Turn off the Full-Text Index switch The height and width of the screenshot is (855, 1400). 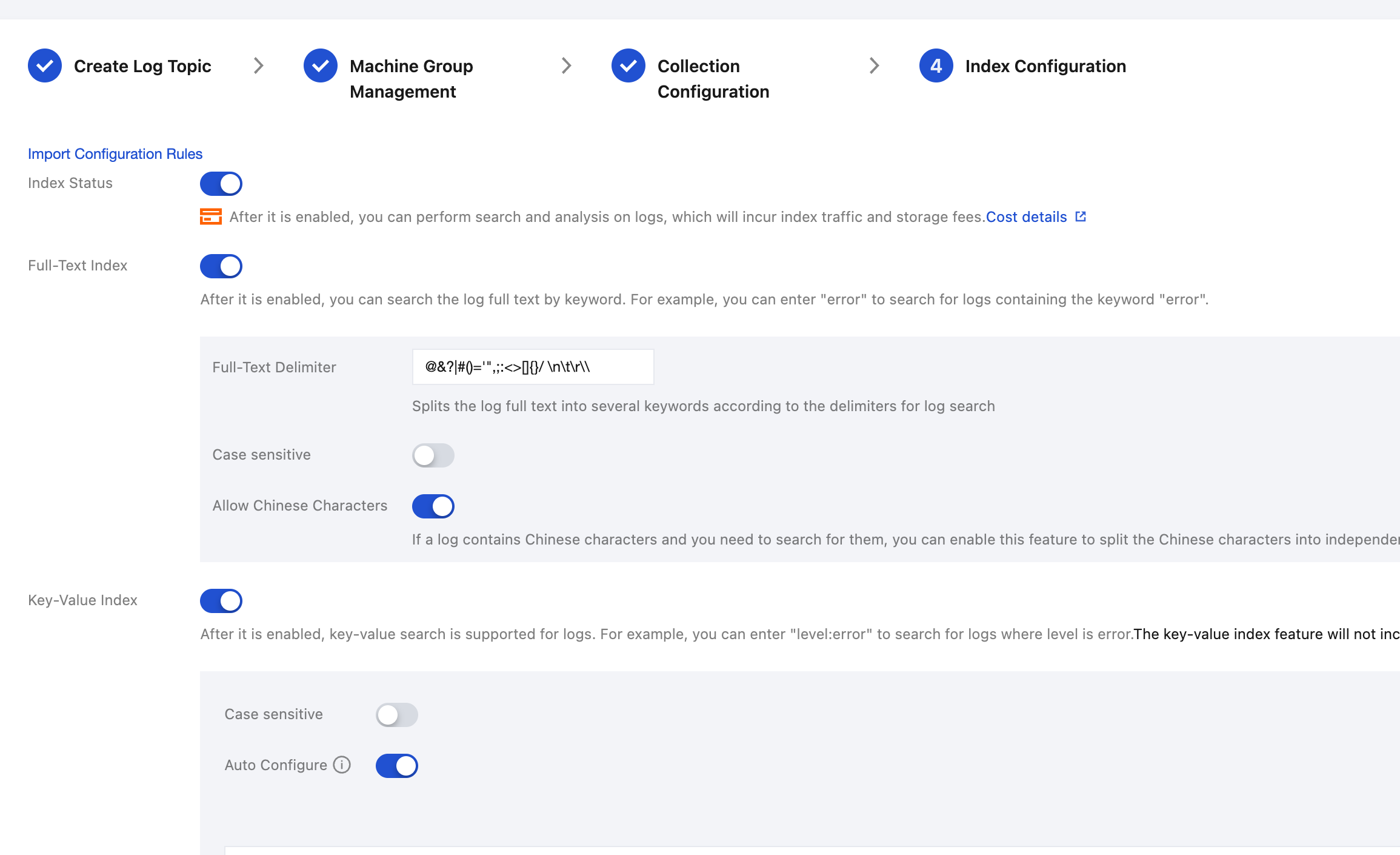click(x=221, y=266)
